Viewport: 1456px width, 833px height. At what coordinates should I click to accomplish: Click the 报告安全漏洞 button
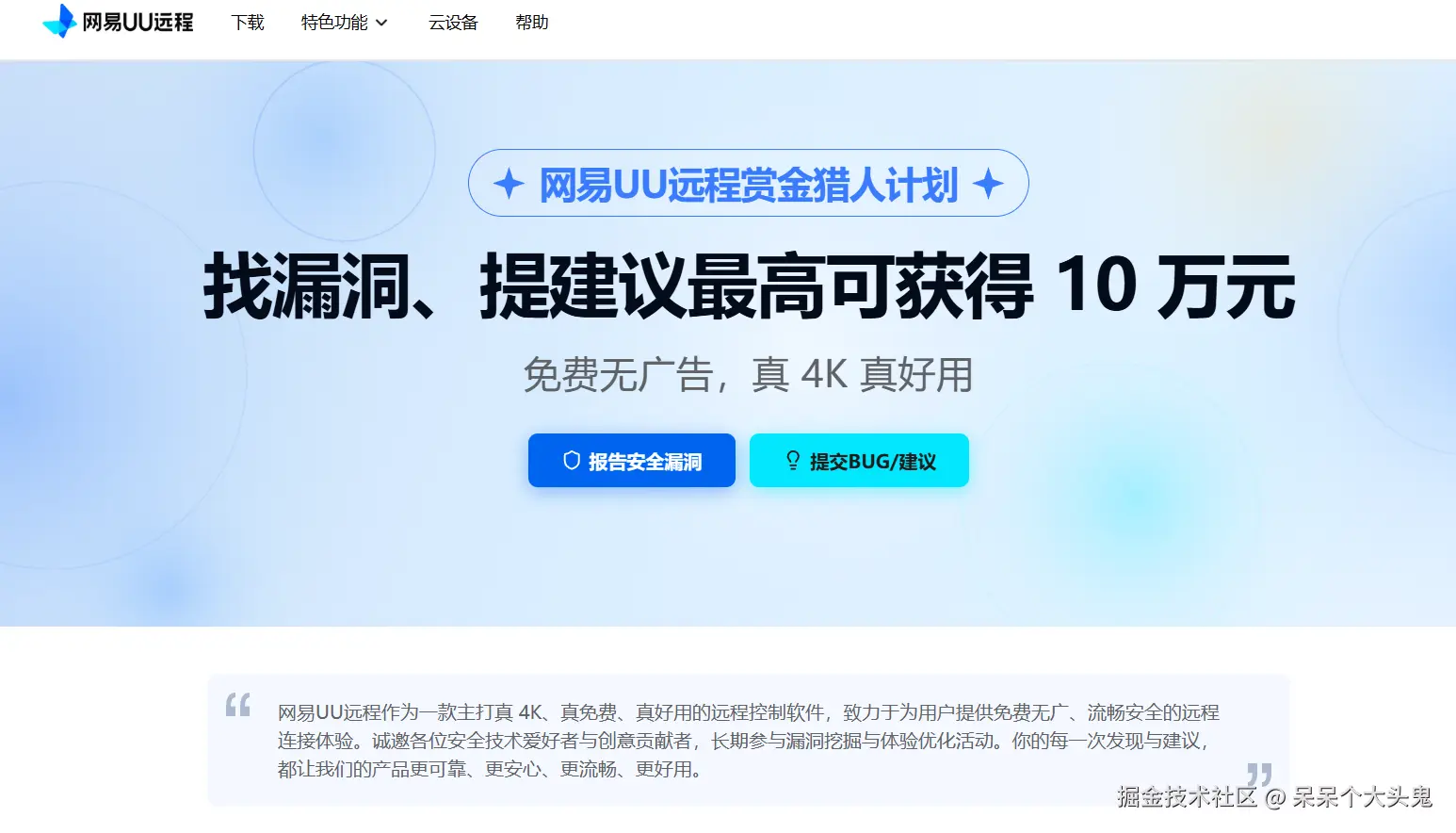(632, 461)
